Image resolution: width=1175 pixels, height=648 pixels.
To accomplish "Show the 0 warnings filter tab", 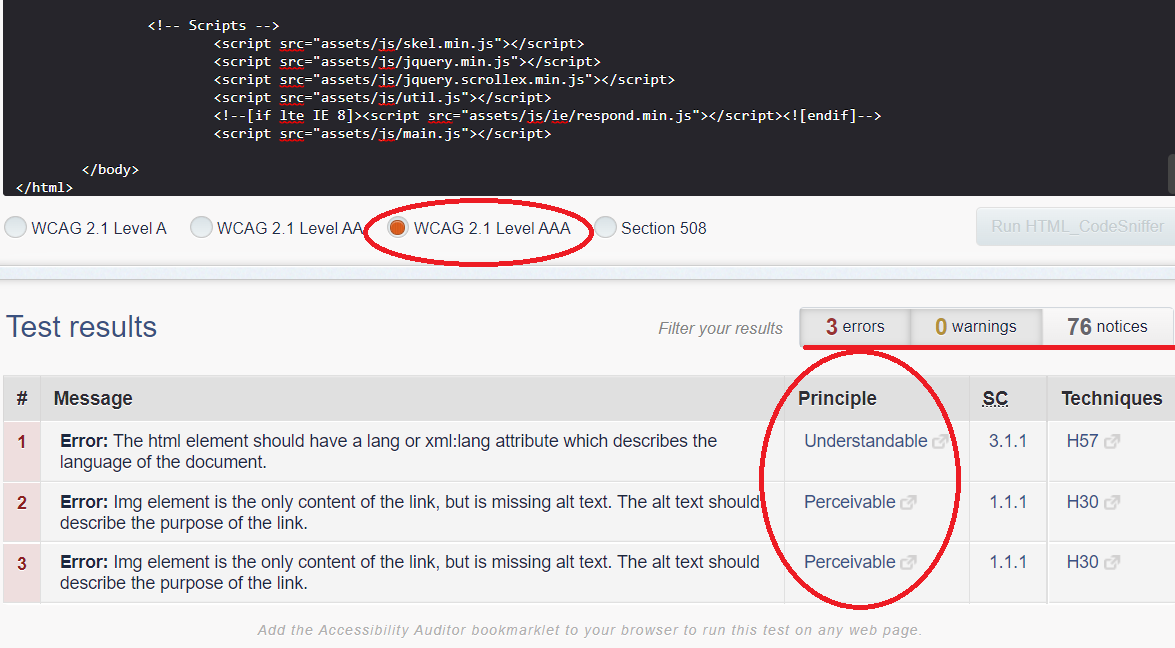I will (975, 327).
